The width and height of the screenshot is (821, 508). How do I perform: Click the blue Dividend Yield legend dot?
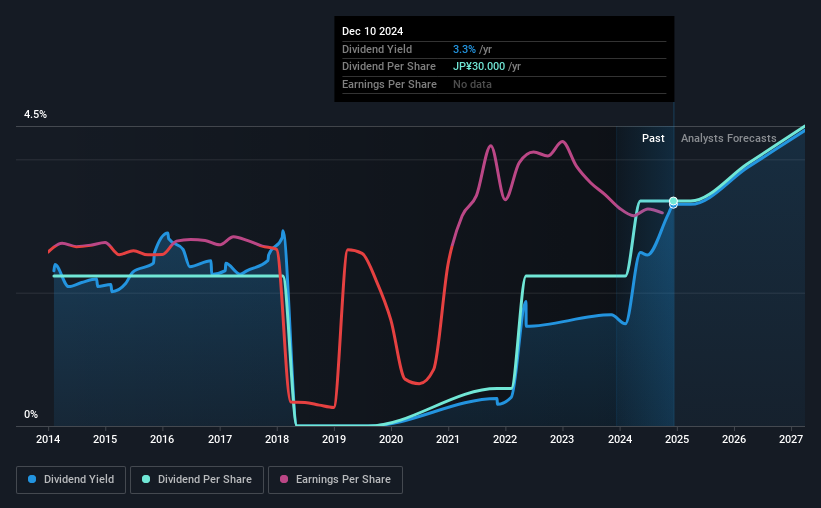click(x=32, y=479)
